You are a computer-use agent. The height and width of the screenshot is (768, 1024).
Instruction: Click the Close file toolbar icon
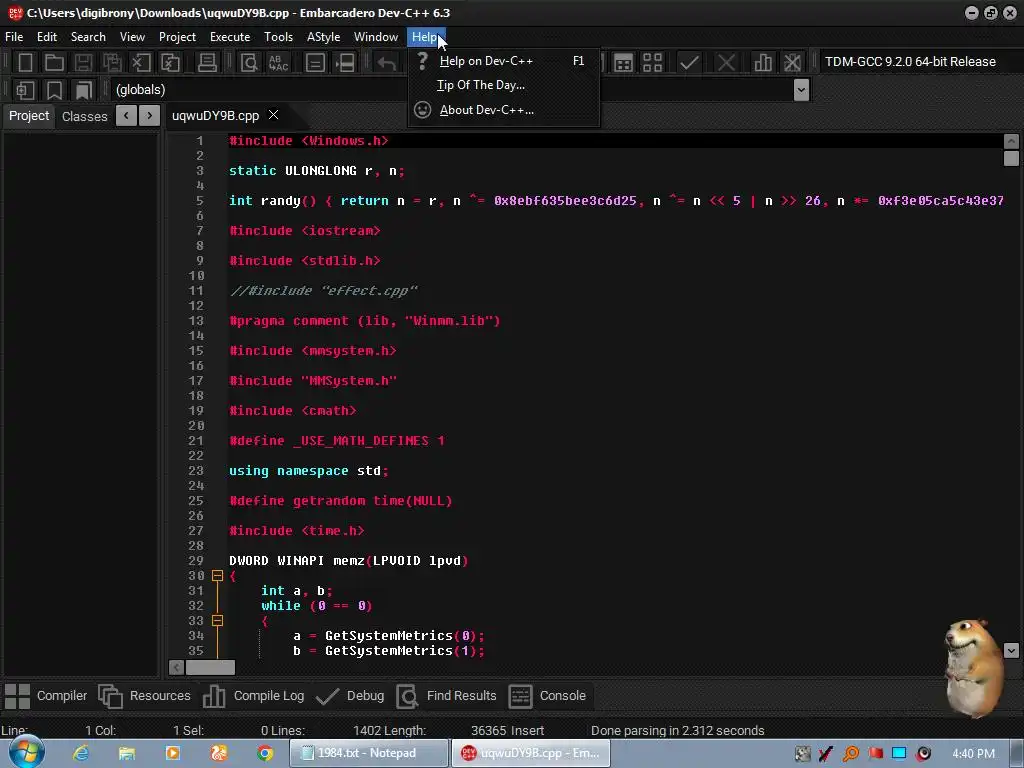[141, 62]
